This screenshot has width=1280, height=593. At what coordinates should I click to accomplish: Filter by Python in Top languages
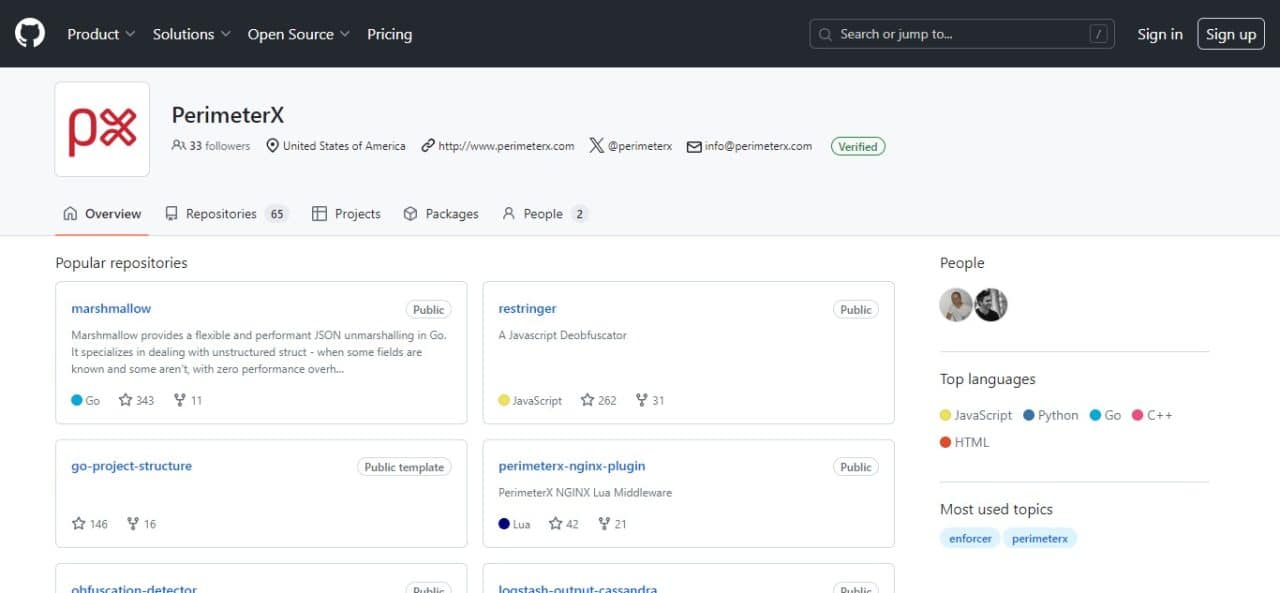(1051, 415)
